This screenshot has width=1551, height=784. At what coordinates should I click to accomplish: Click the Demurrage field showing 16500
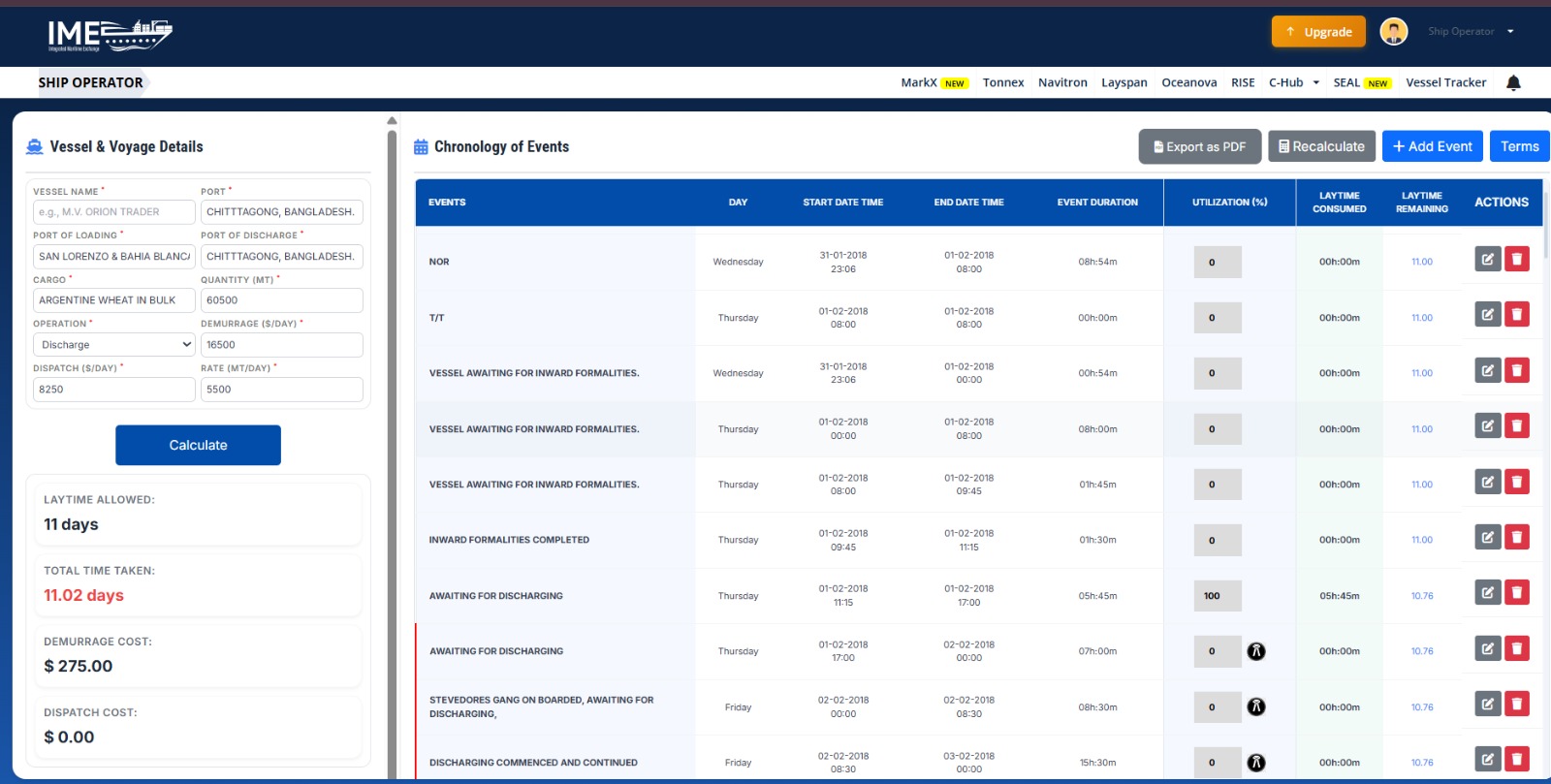(282, 345)
